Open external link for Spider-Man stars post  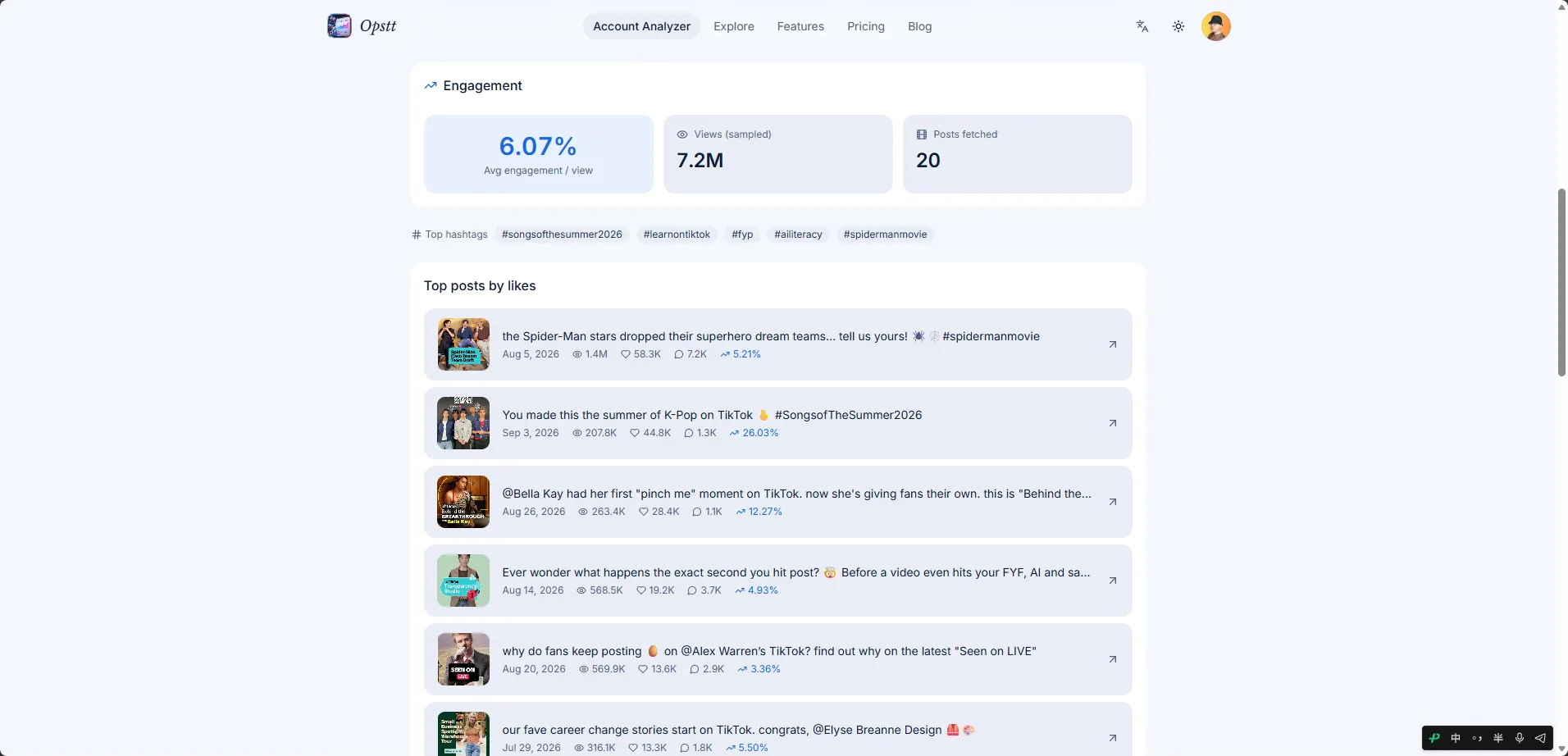pos(1113,344)
